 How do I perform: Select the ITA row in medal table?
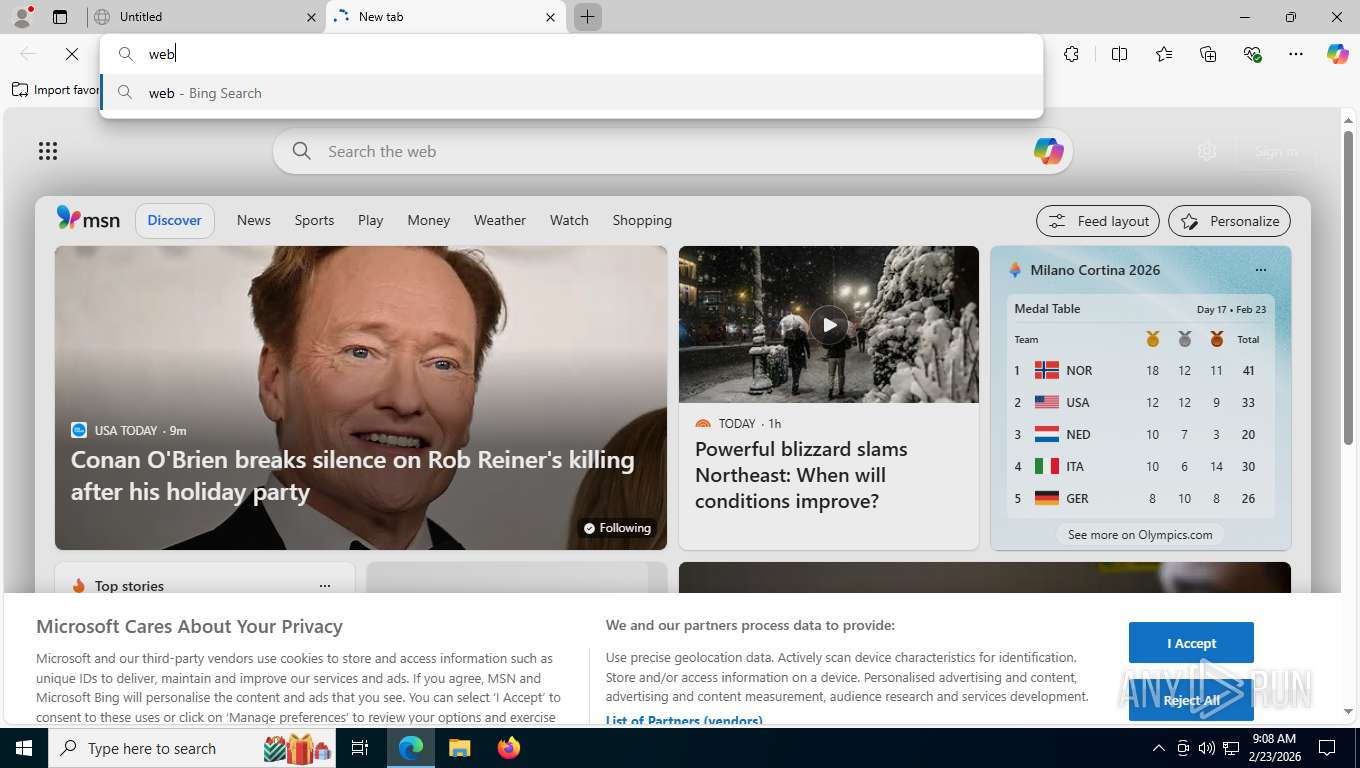tap(1140, 466)
